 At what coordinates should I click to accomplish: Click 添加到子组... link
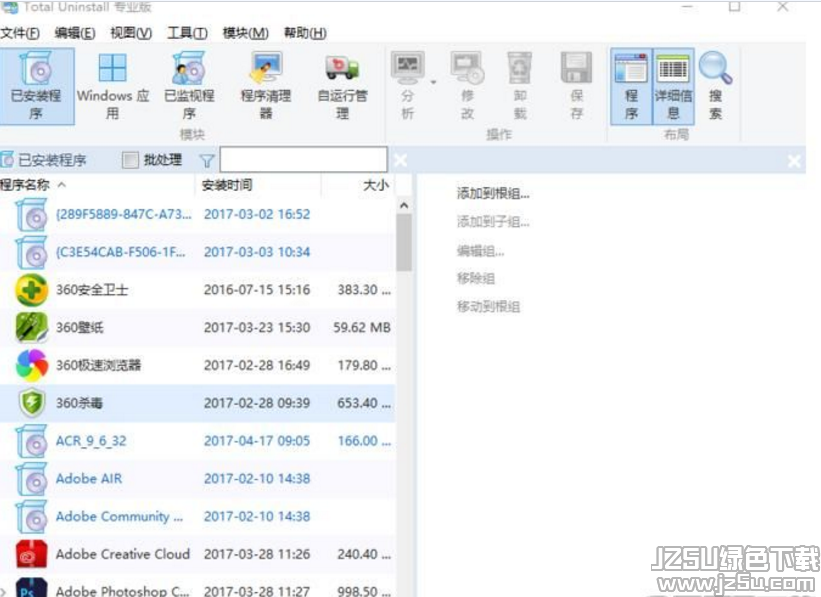tap(493, 222)
